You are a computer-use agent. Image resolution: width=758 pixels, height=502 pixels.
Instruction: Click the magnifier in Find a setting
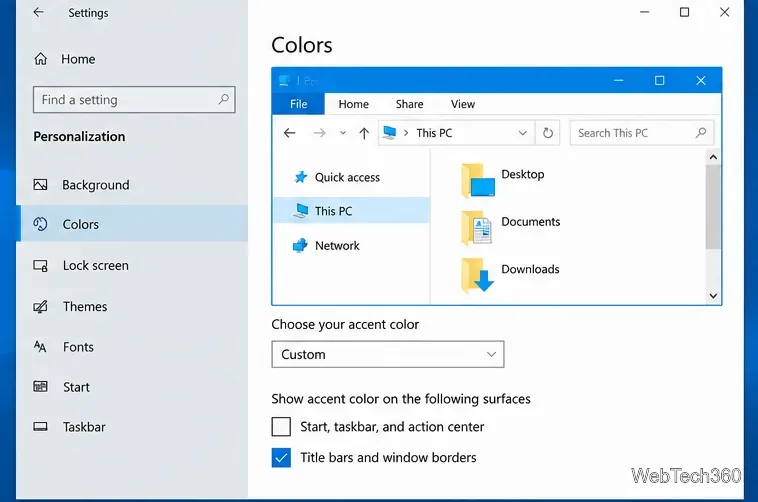tap(223, 100)
